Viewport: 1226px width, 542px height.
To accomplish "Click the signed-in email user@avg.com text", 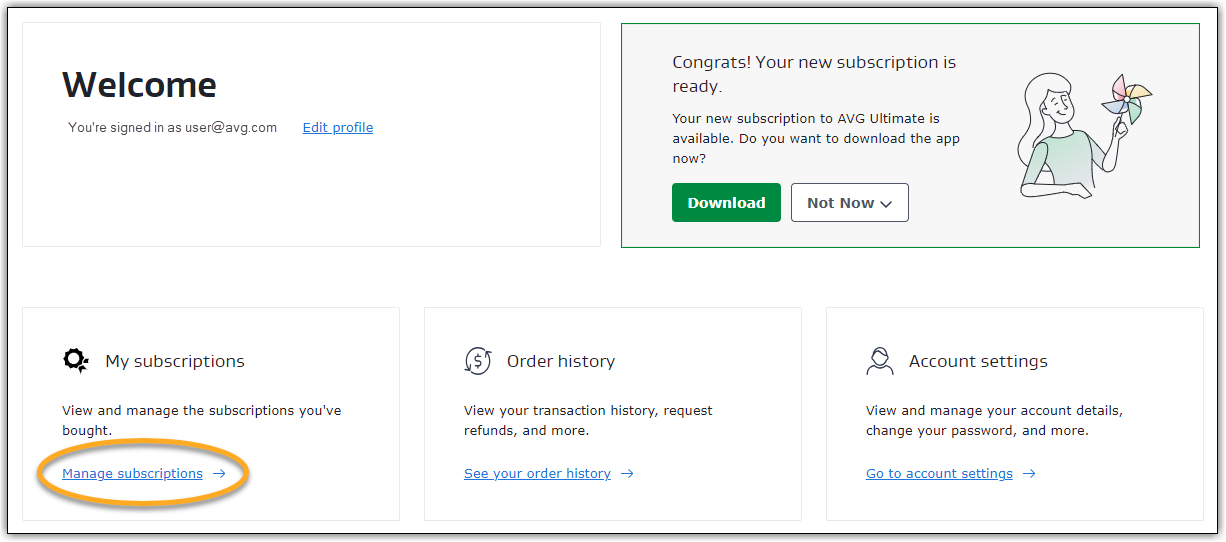I will [x=231, y=127].
